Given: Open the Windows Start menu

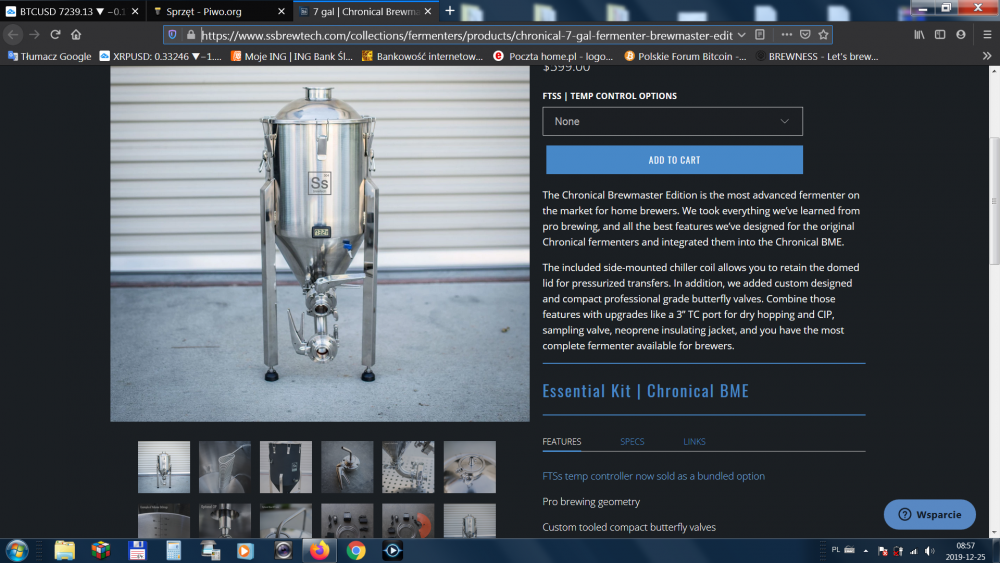Looking at the screenshot, I should click(17, 550).
